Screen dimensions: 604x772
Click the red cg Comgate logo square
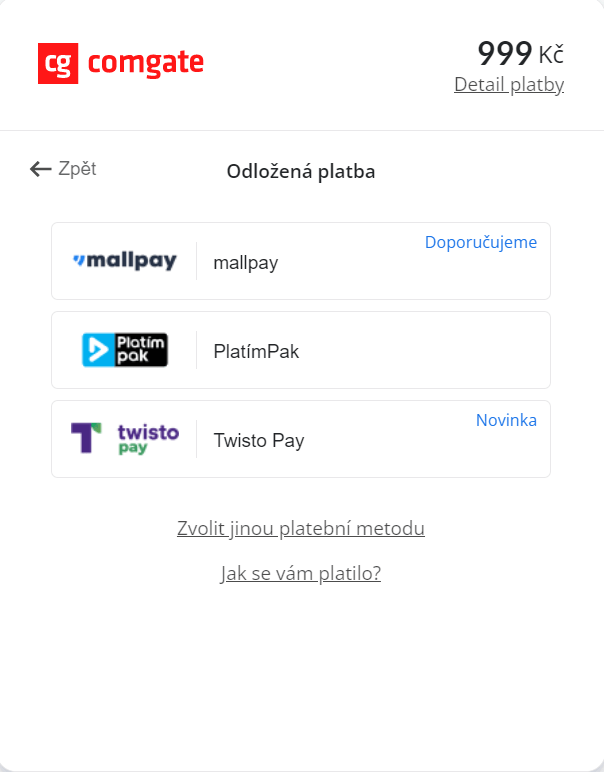57,63
